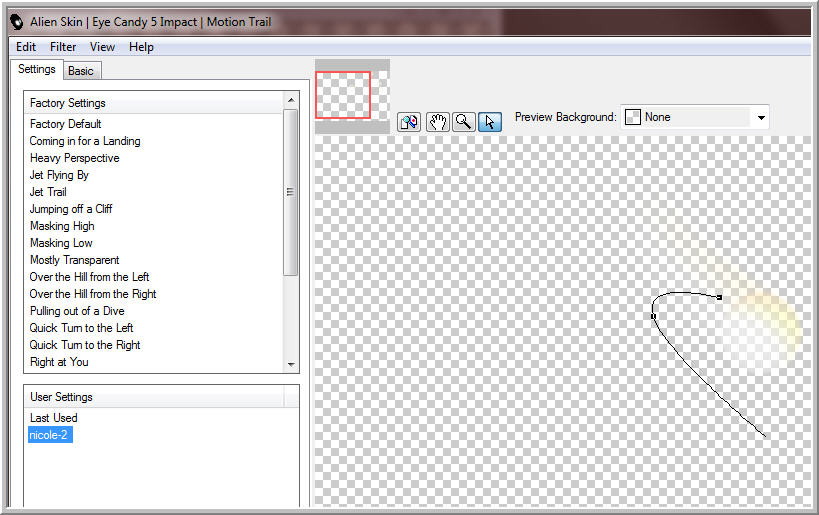Click the motion path curve control point

[x=653, y=316]
